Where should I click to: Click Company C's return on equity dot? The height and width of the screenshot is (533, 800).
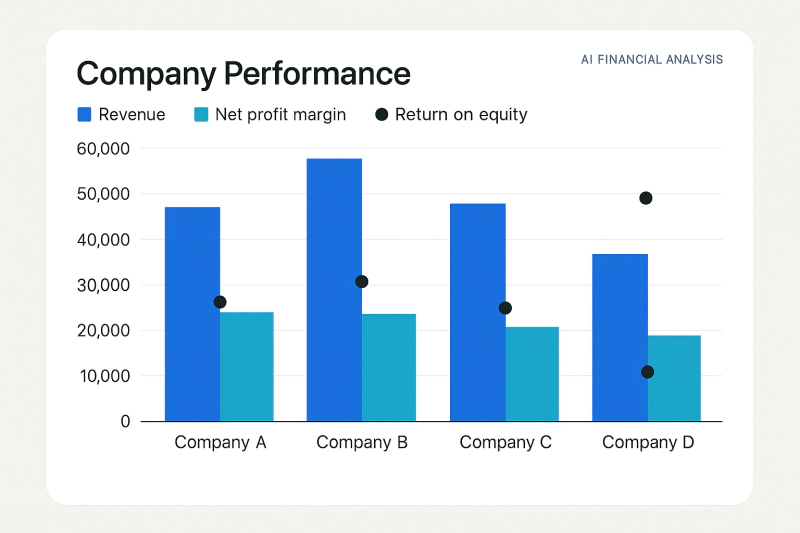[505, 308]
